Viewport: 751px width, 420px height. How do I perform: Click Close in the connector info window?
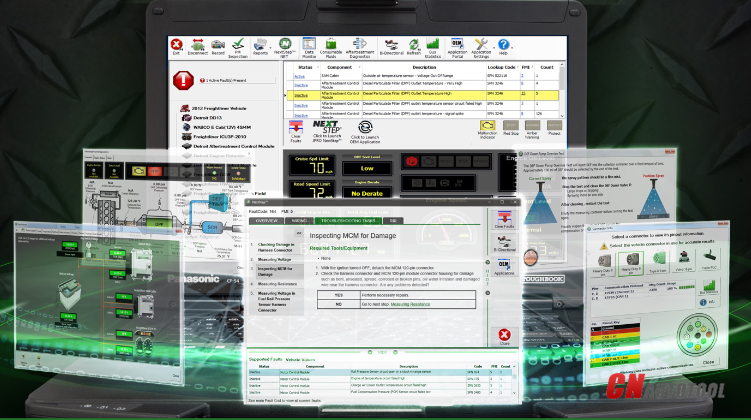pyautogui.click(x=708, y=362)
